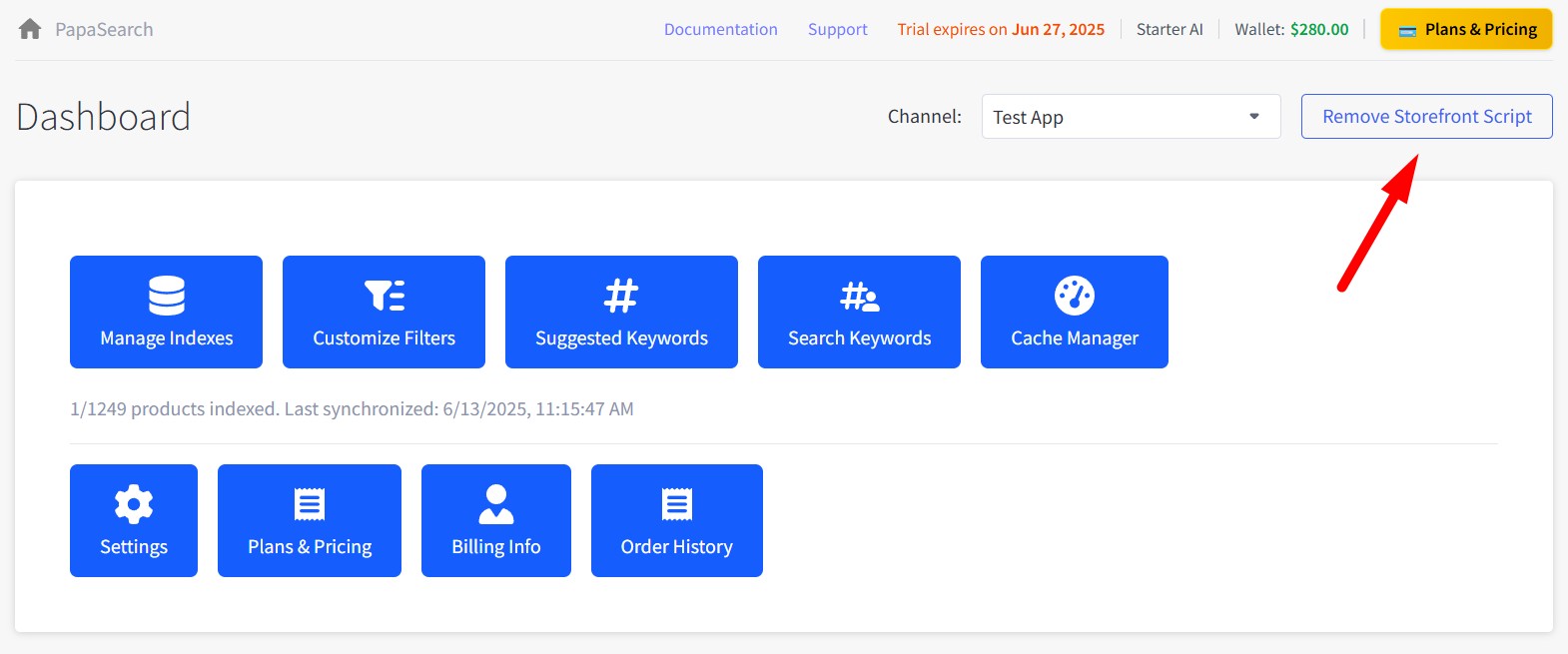Click the Settings tile label
The image size is (1568, 654).
point(134,547)
